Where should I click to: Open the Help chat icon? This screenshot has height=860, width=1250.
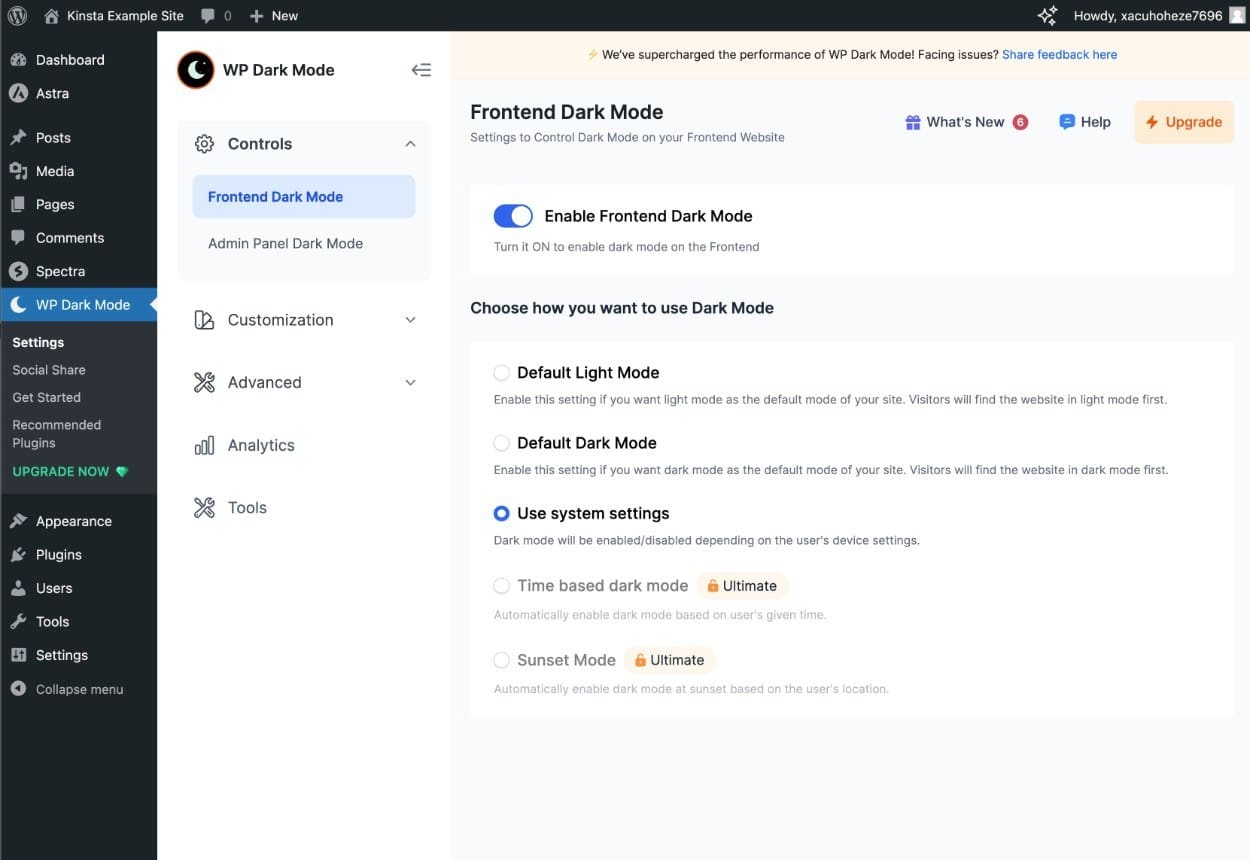[x=1066, y=121]
